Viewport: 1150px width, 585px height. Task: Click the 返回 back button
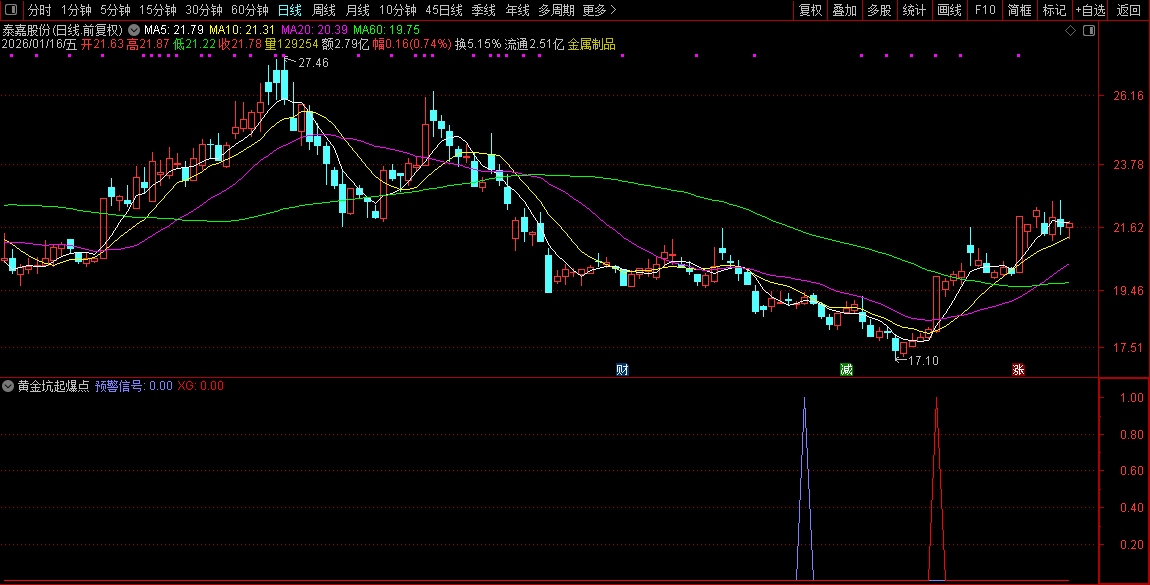tap(1128, 10)
